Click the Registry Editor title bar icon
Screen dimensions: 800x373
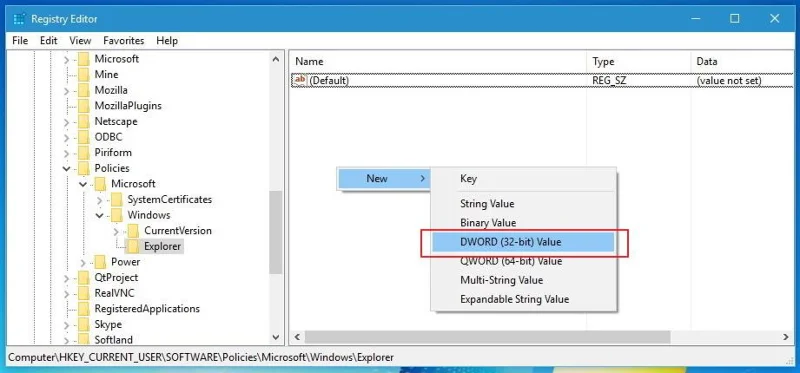[x=19, y=19]
